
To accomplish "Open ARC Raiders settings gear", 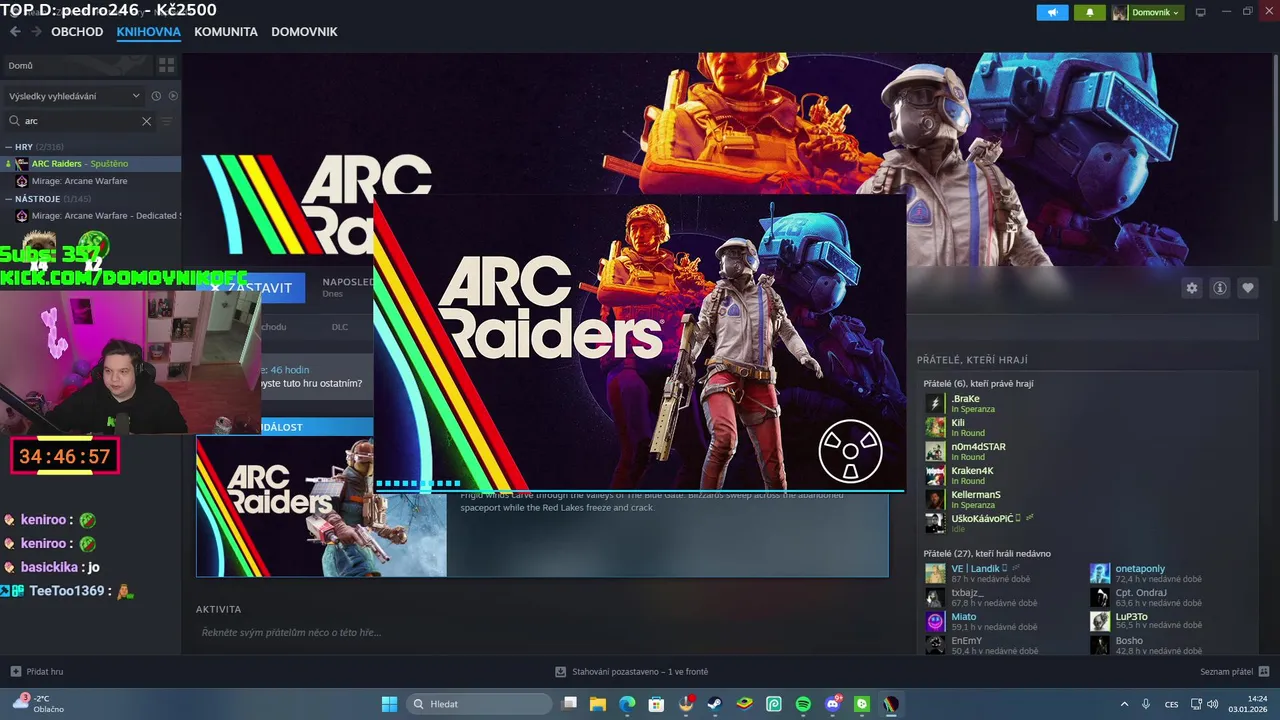I will pos(1192,288).
